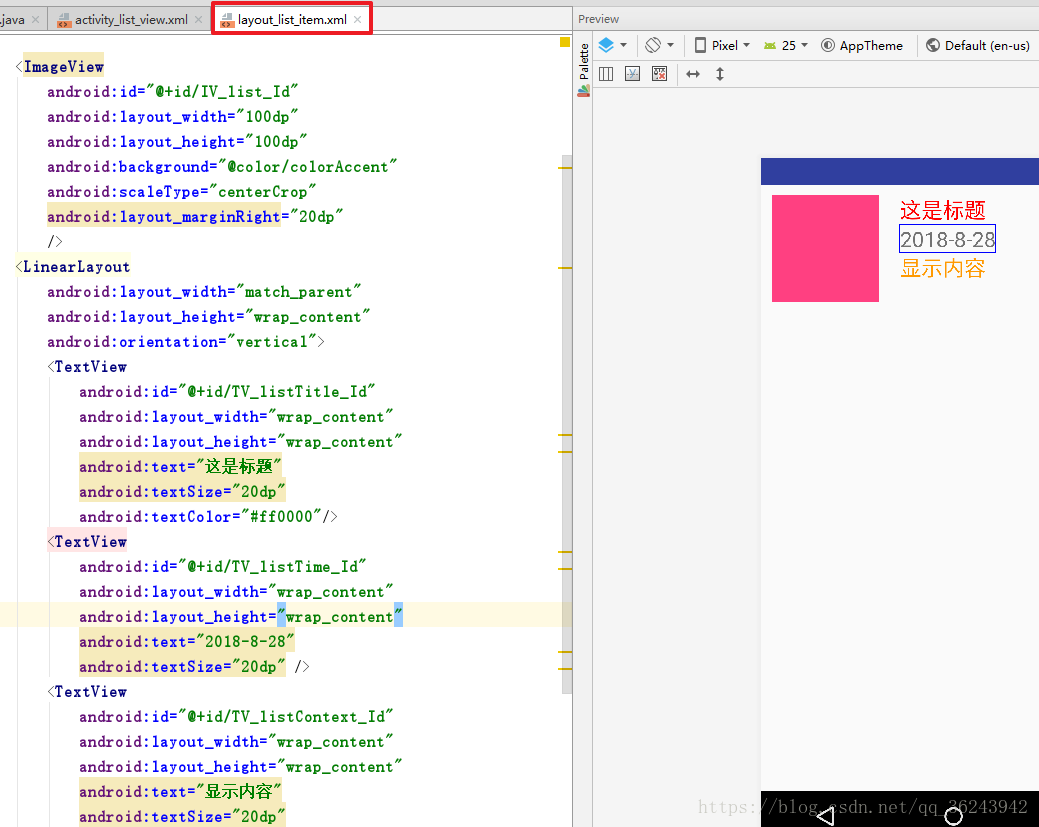Select the 2018-8-28 TextView in preview
1039x827 pixels.
click(x=947, y=239)
